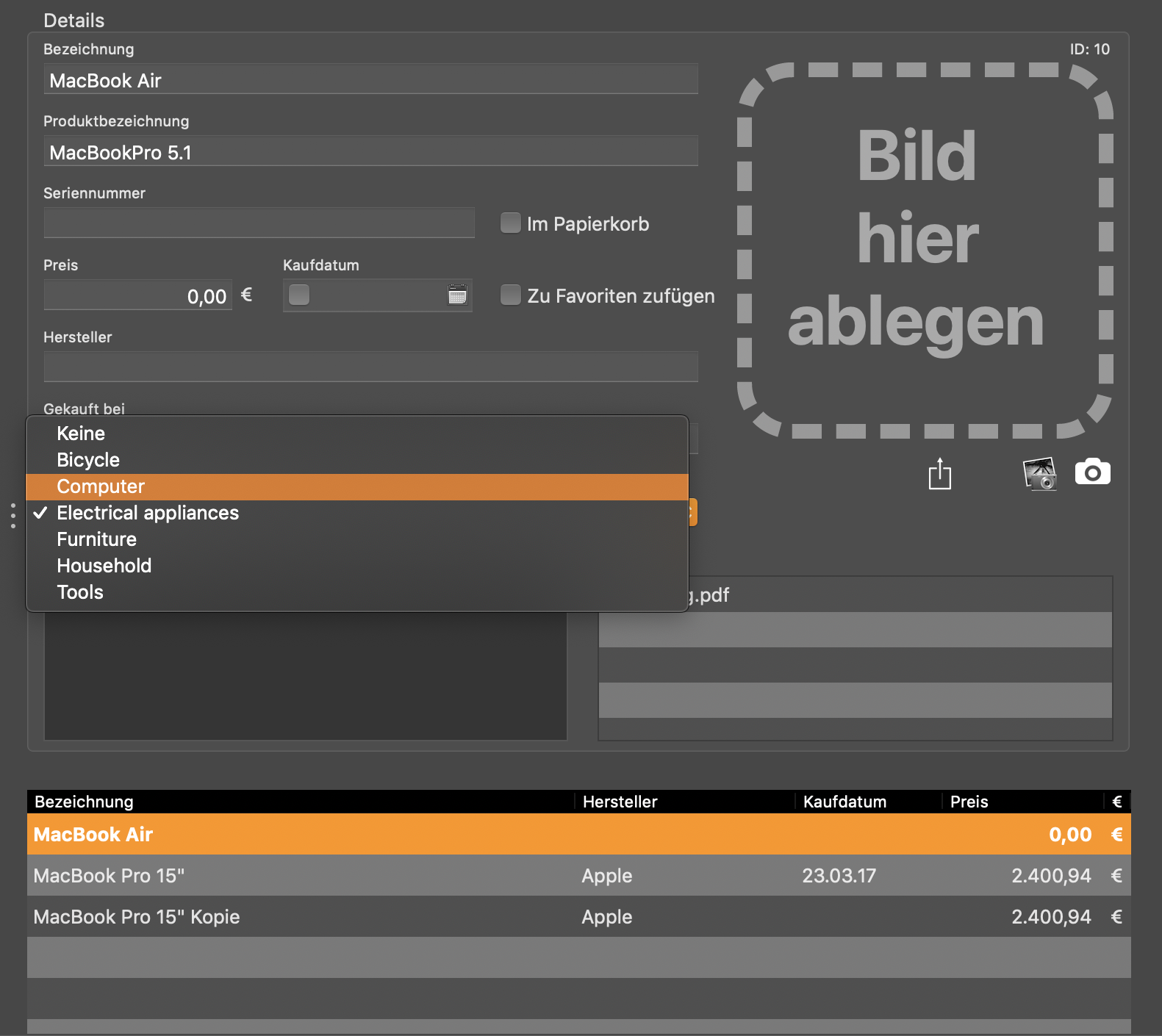Click the Preis field showing 0,00
Image resolution: width=1162 pixels, height=1036 pixels.
click(138, 295)
